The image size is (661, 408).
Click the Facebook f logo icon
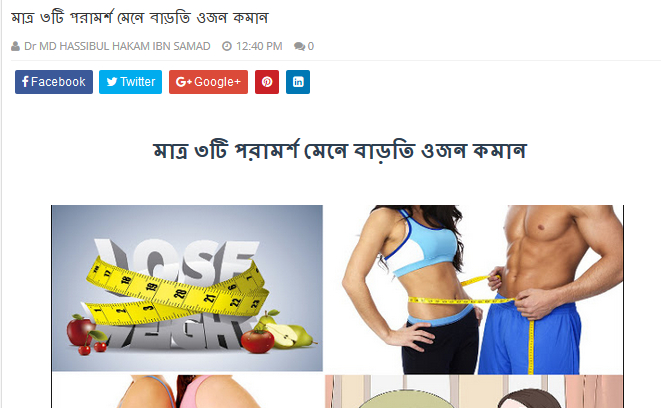25,81
